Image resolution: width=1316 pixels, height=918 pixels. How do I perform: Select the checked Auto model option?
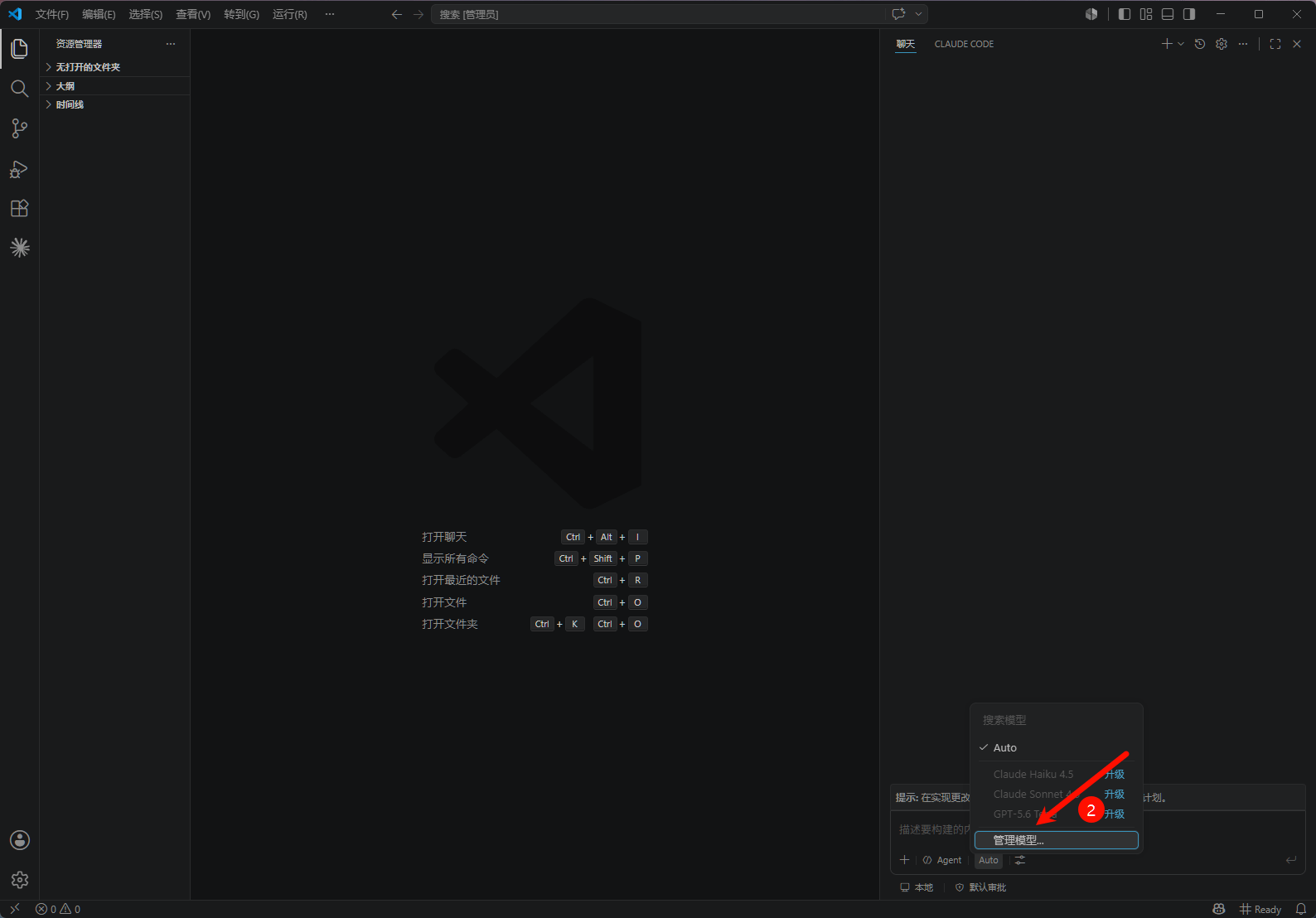[x=1057, y=747]
